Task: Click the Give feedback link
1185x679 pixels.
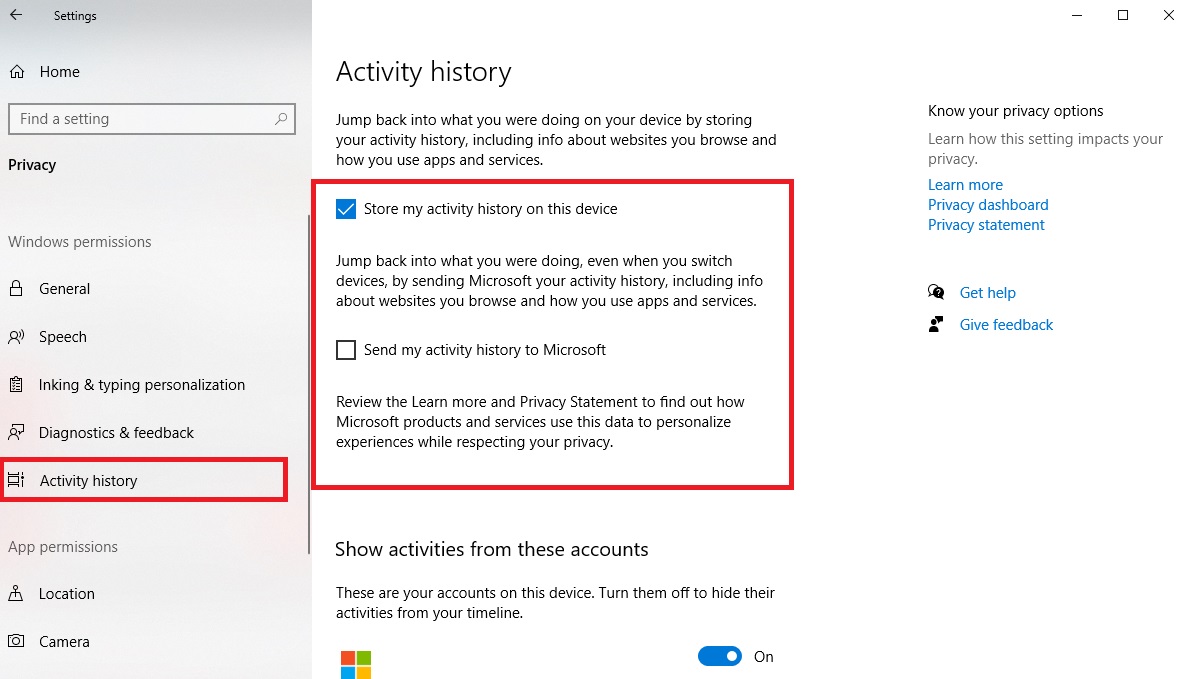Action: 1006,325
